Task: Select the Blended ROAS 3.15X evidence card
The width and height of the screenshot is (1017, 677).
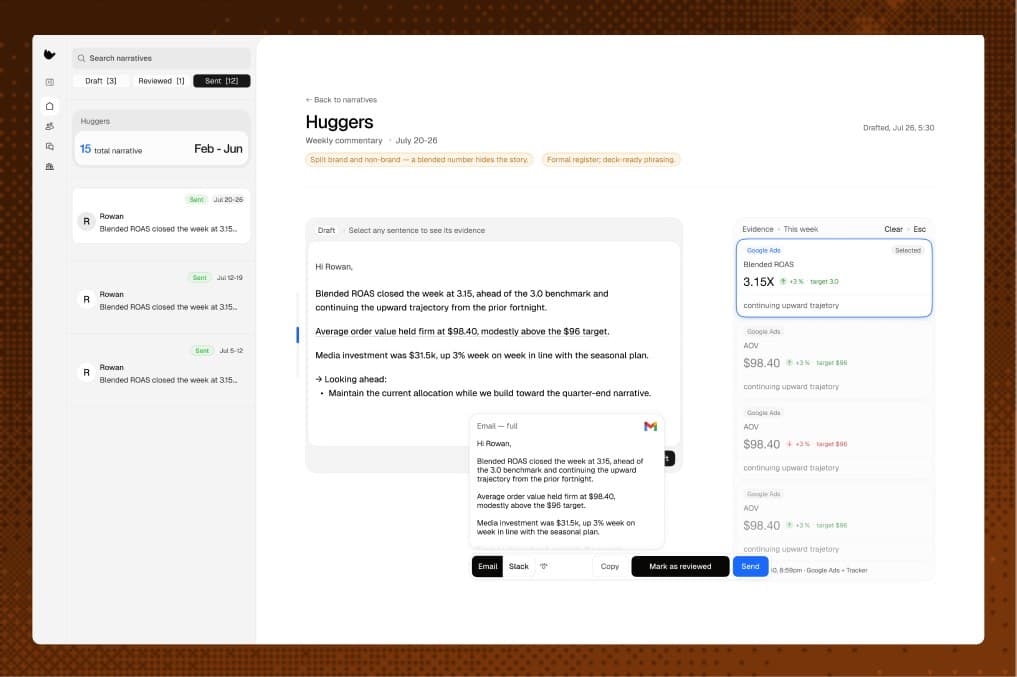Action: click(834, 278)
